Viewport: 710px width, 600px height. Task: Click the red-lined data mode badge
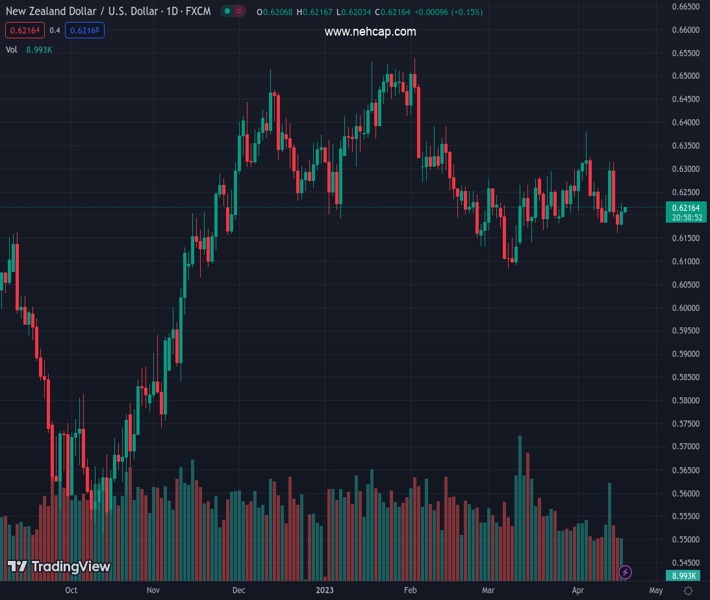point(241,12)
